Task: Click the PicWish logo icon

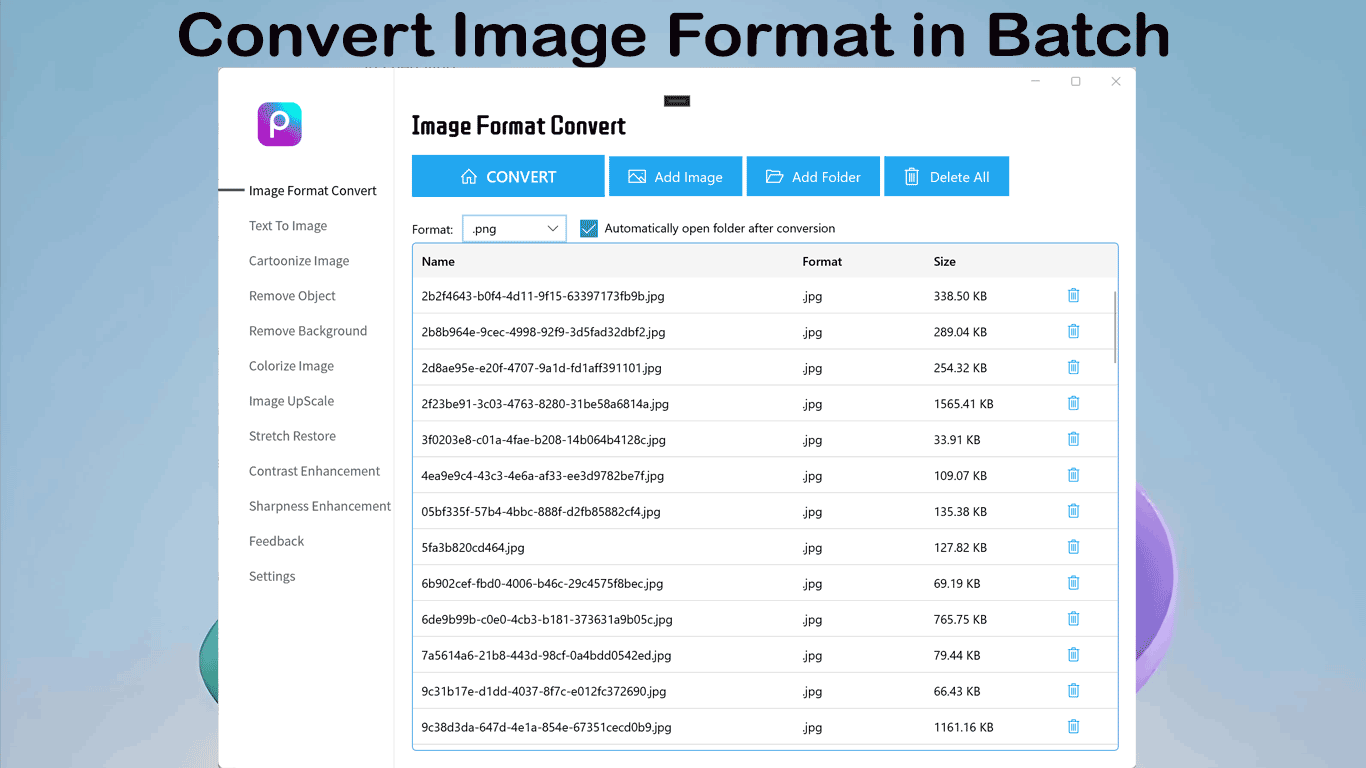Action: [279, 123]
